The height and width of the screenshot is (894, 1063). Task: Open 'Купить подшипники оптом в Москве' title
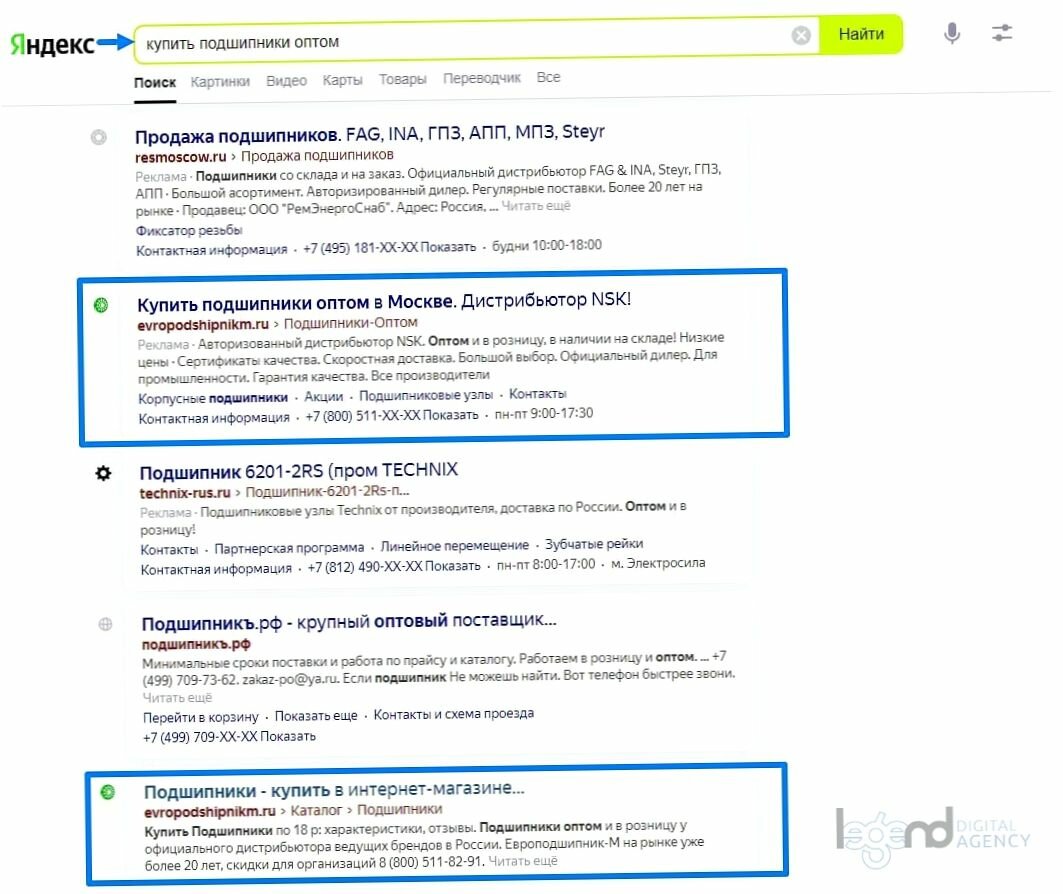click(384, 301)
